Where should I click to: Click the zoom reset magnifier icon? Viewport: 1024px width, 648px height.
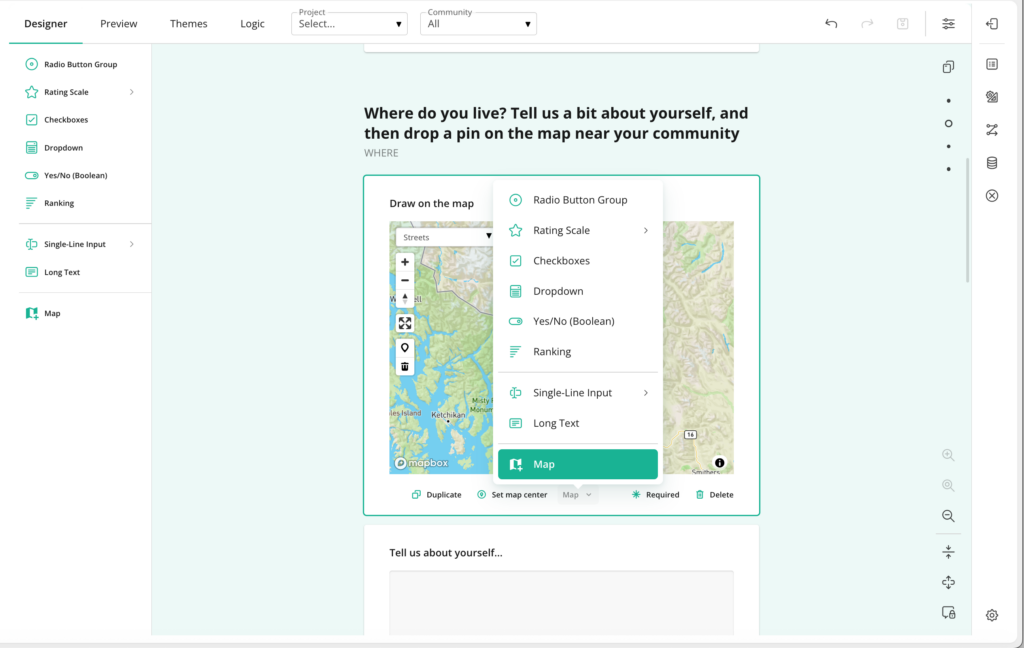click(x=948, y=485)
